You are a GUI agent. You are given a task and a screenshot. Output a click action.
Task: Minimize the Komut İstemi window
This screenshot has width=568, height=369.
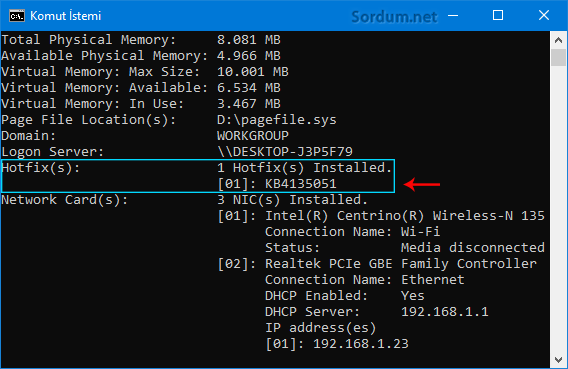453,16
